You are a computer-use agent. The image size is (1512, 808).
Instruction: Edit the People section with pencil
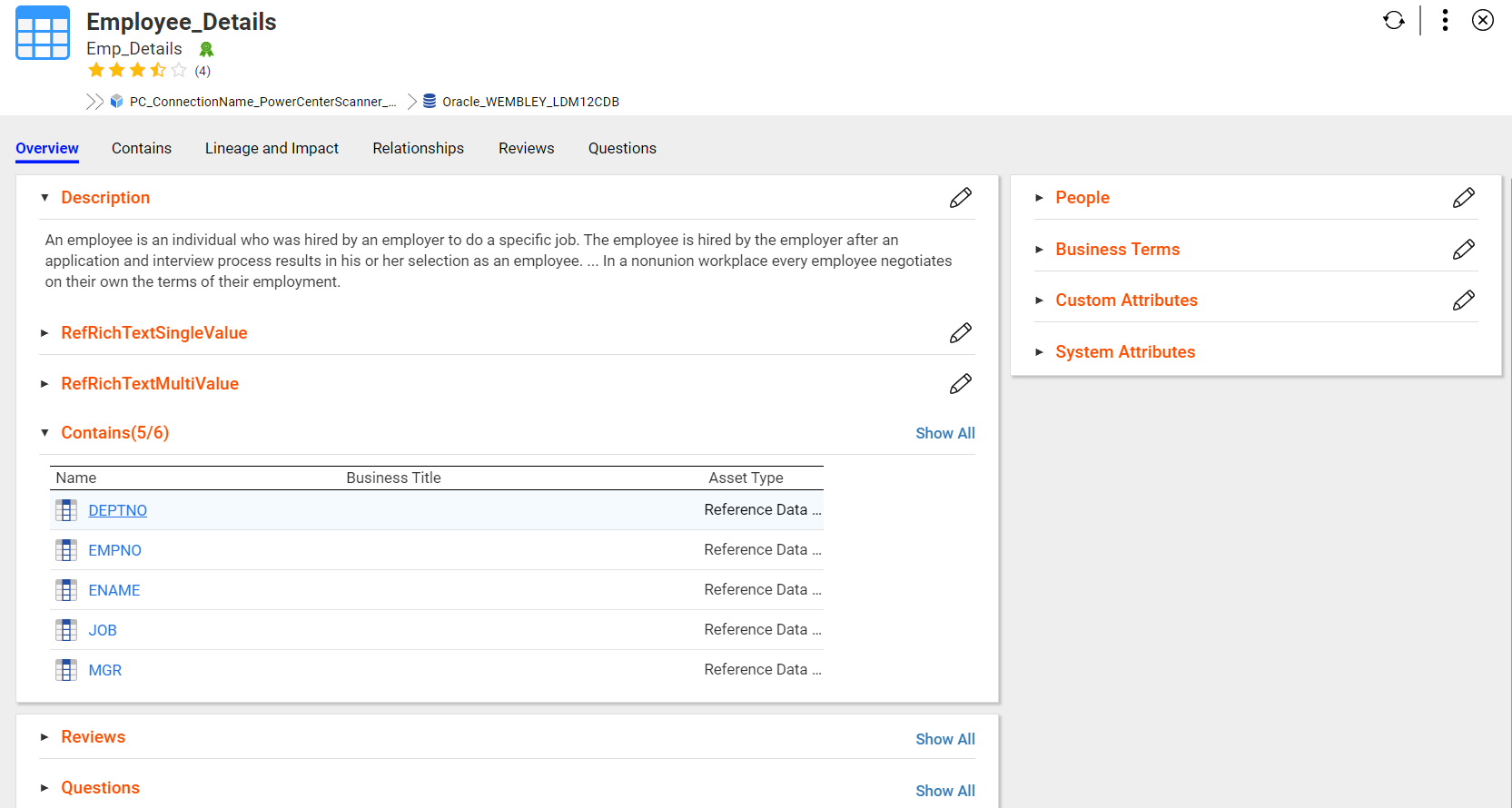(x=1464, y=198)
